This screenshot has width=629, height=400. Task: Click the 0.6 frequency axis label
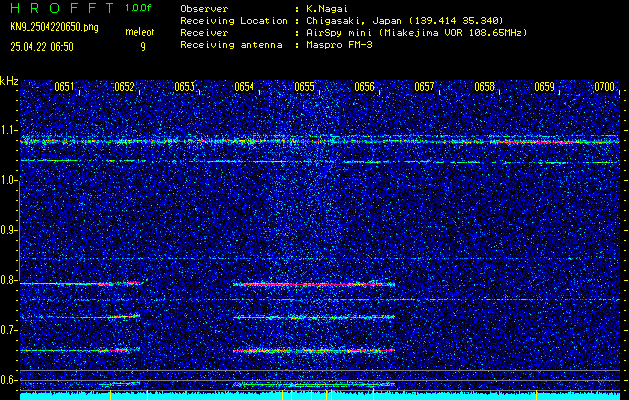coord(8,380)
